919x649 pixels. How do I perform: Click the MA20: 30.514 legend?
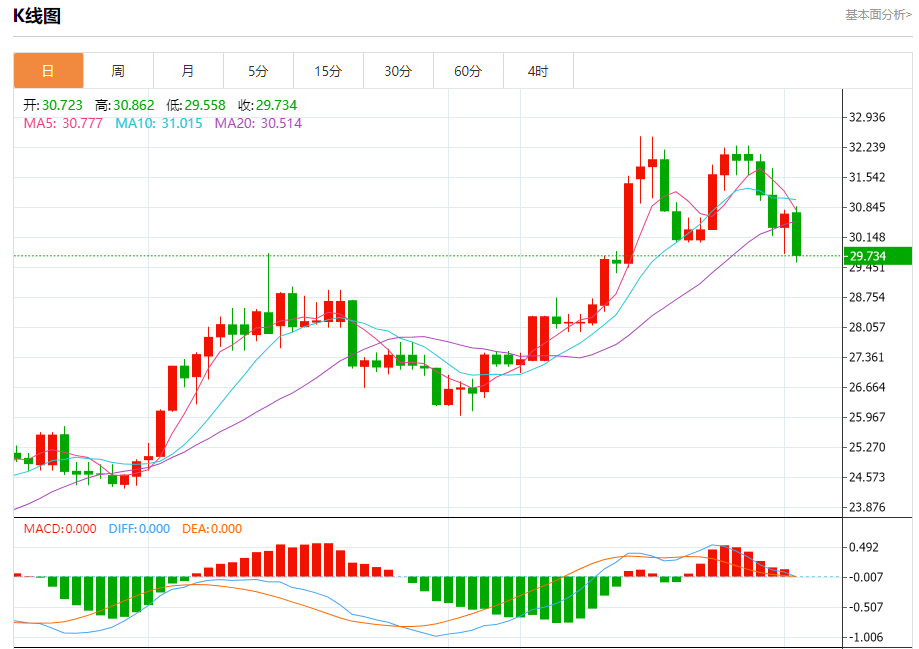258,123
